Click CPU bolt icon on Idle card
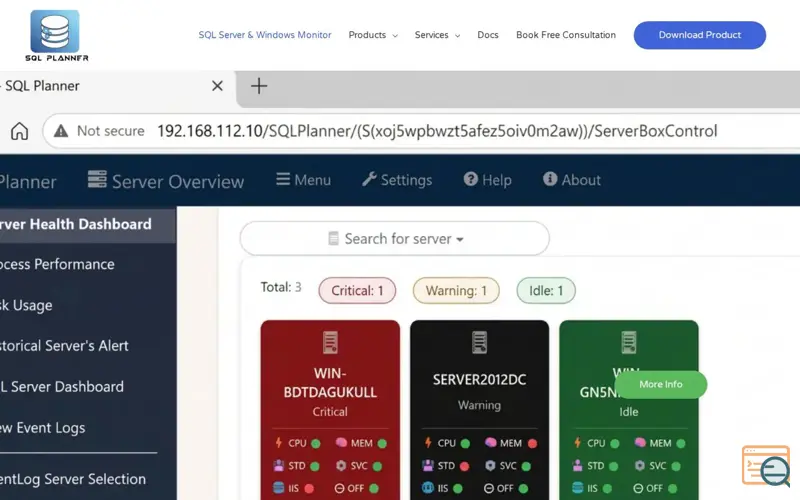 pyautogui.click(x=578, y=442)
